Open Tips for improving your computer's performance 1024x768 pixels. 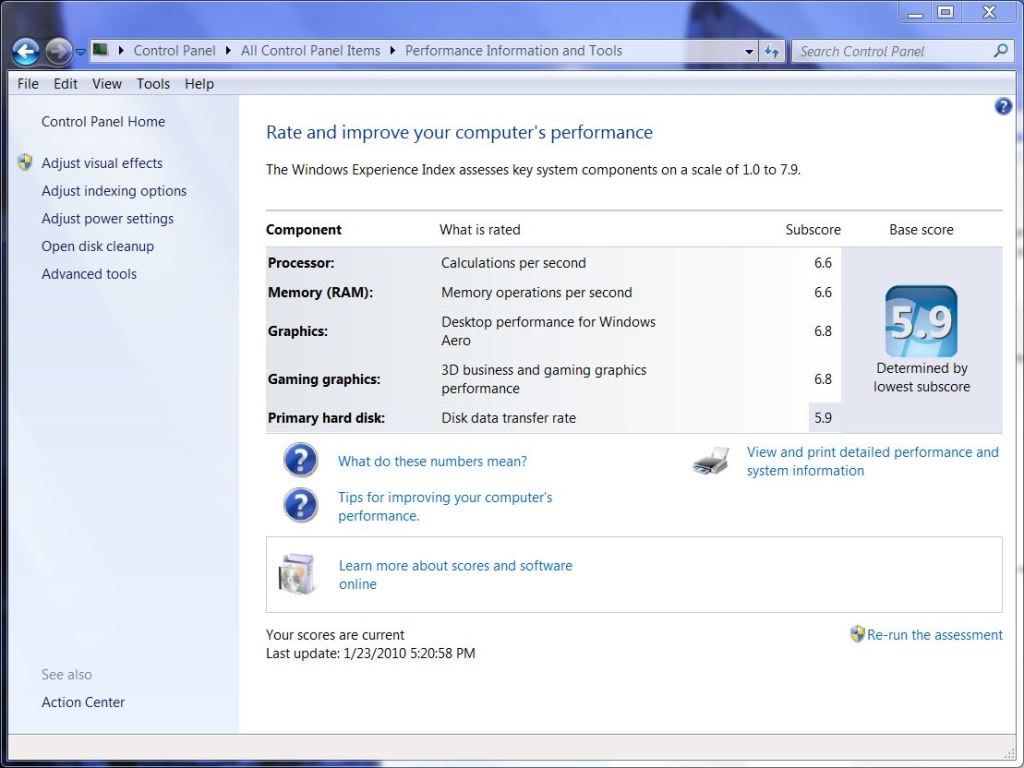[445, 507]
